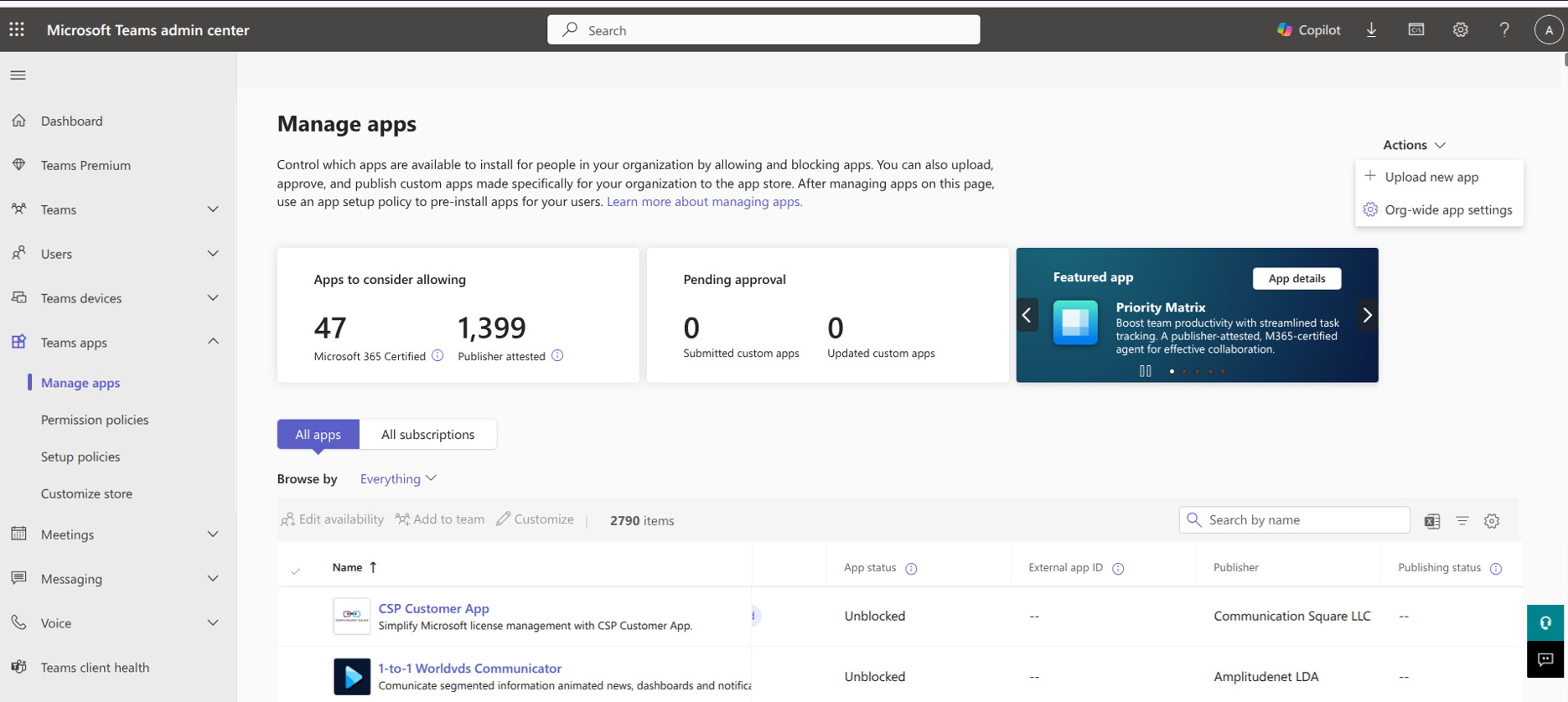This screenshot has width=1568, height=702.
Task: Open CSP Customer App link
Action: [x=433, y=609]
